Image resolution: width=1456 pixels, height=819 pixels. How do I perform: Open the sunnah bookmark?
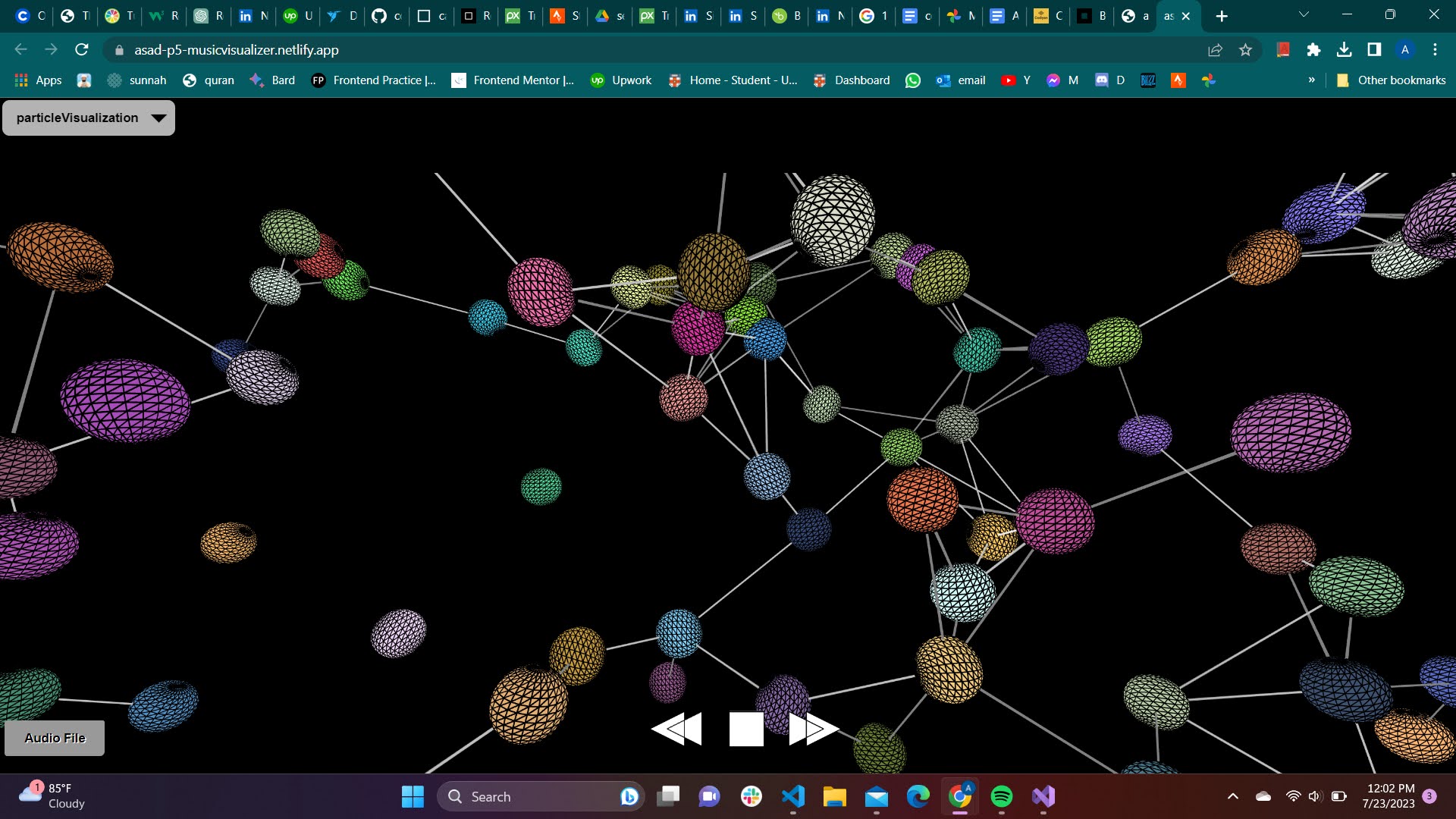click(136, 80)
